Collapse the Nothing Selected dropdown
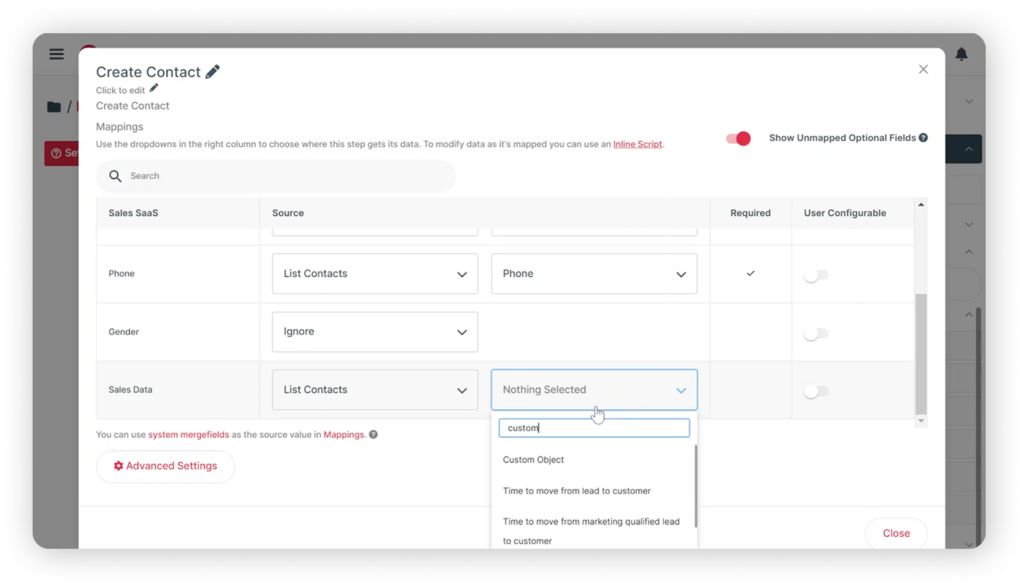 594,390
